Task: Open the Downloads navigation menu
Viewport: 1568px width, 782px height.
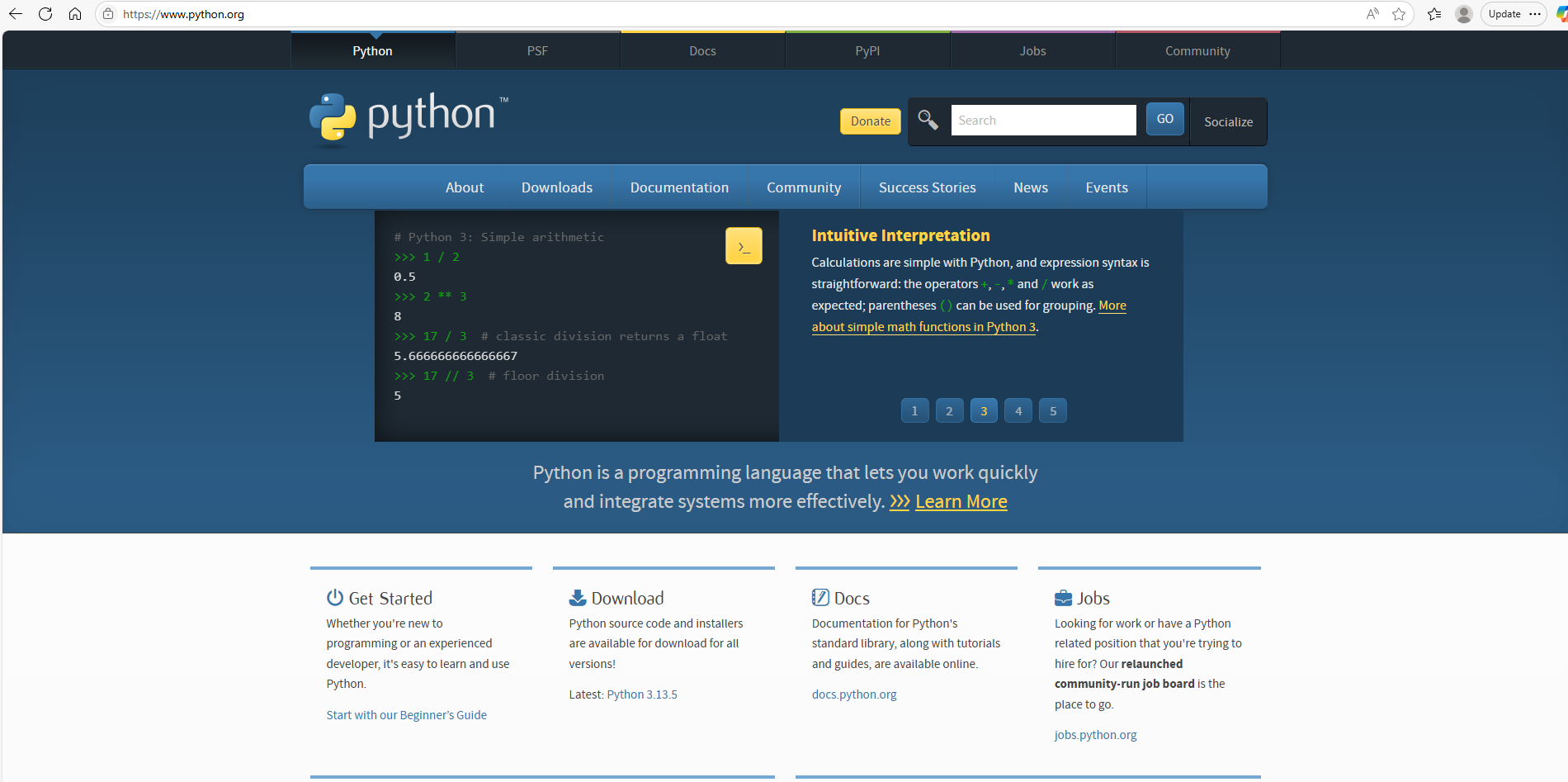Action: (x=557, y=187)
